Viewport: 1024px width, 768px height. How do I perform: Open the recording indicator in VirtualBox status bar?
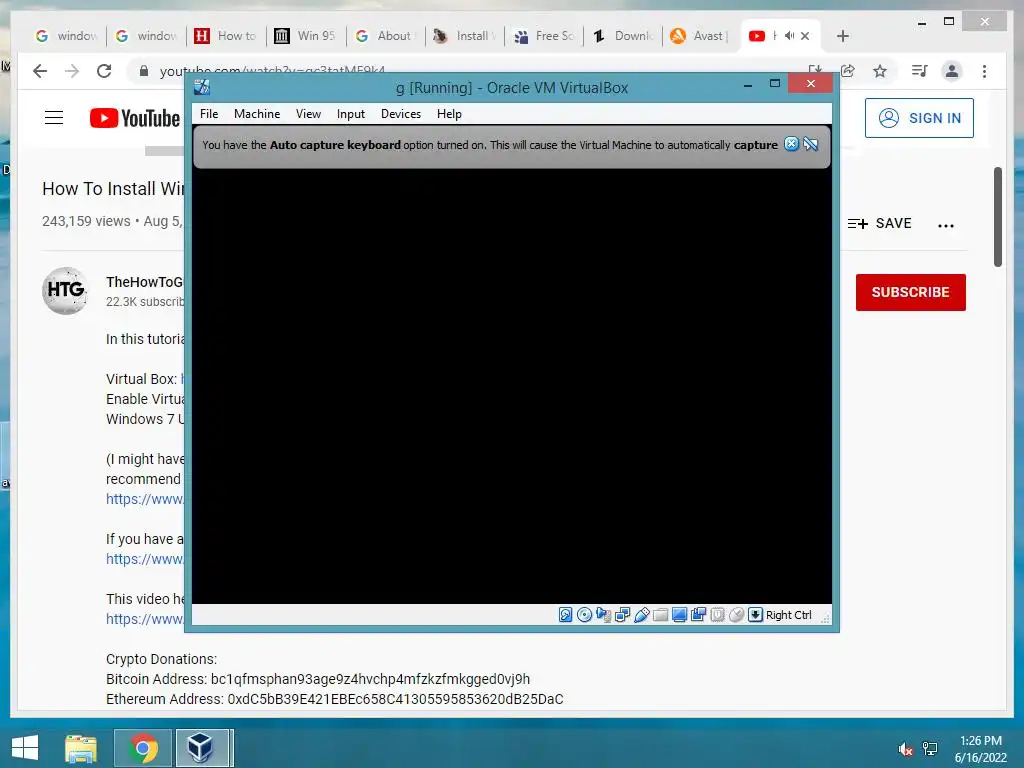(x=698, y=615)
